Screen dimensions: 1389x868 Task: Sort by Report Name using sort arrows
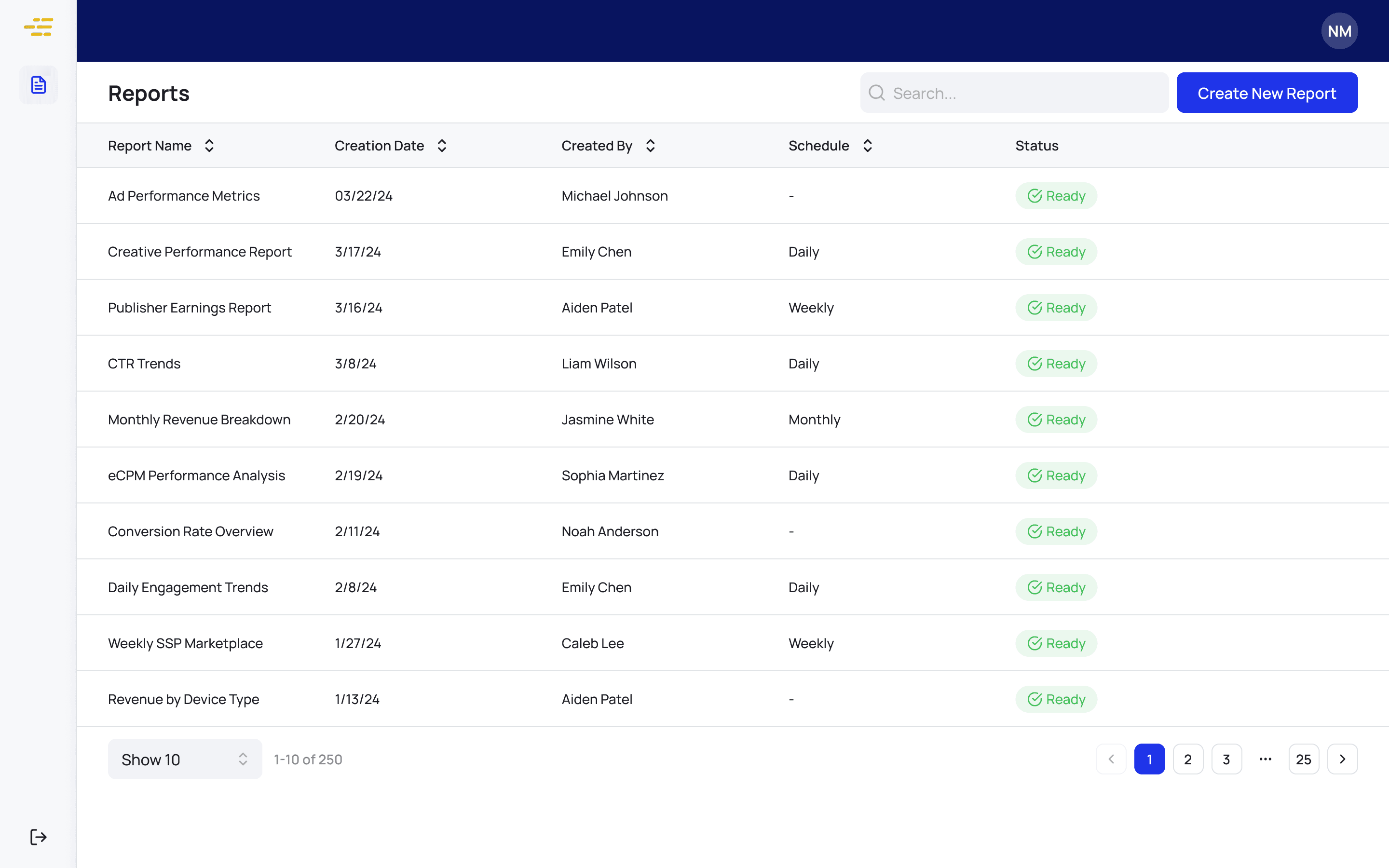tap(209, 146)
